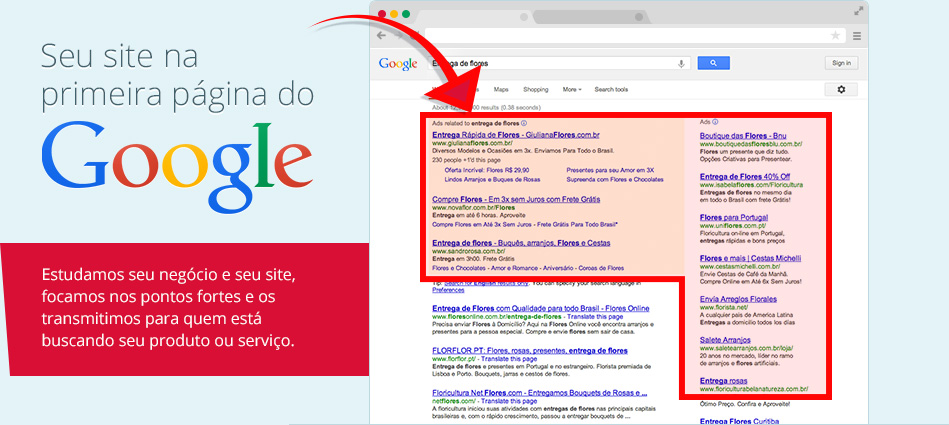Open 'Envia Arreglos Florales' ad
The width and height of the screenshot is (949, 425).
(x=738, y=299)
